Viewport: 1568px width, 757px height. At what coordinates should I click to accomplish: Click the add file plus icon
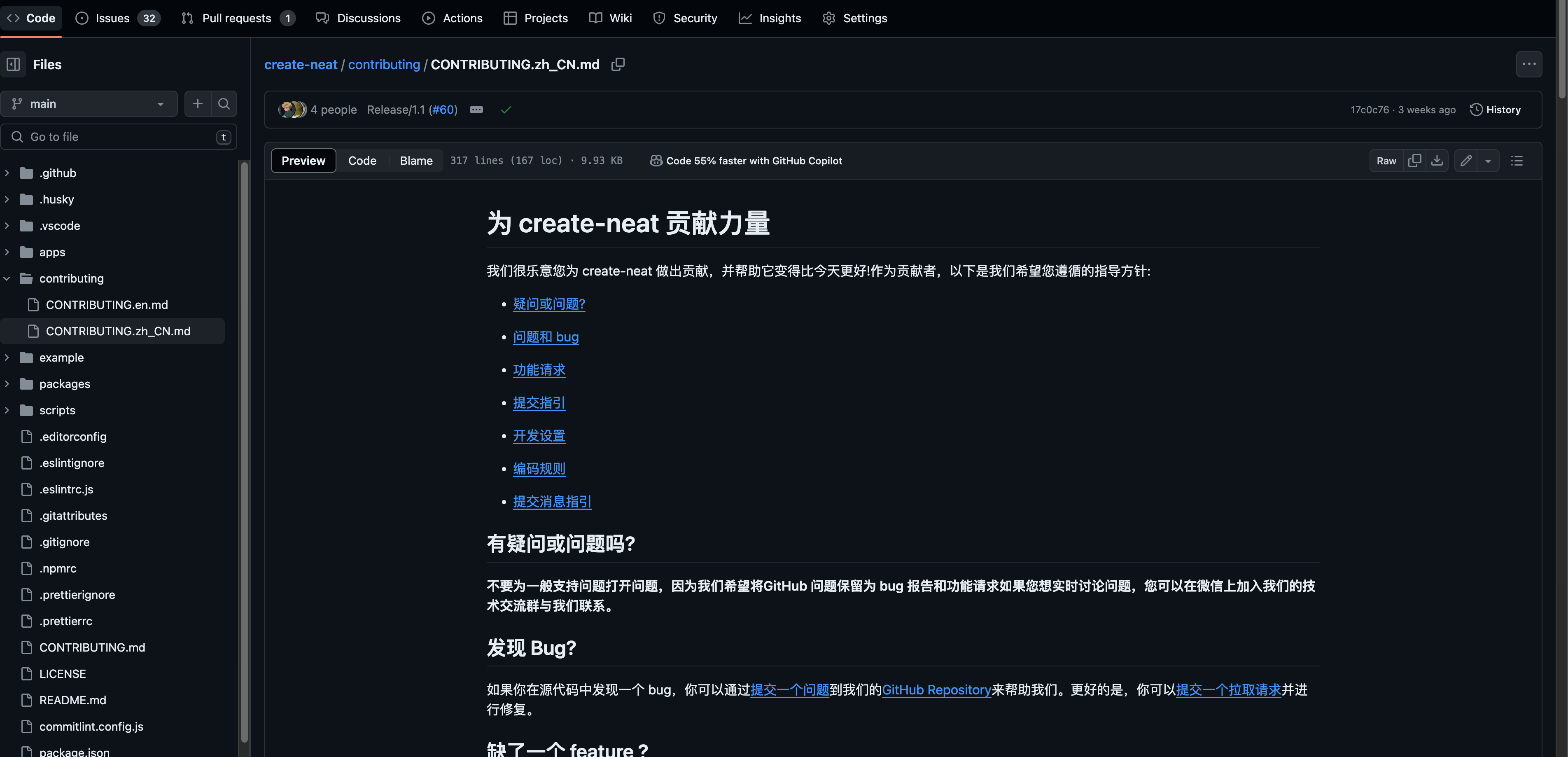[197, 104]
